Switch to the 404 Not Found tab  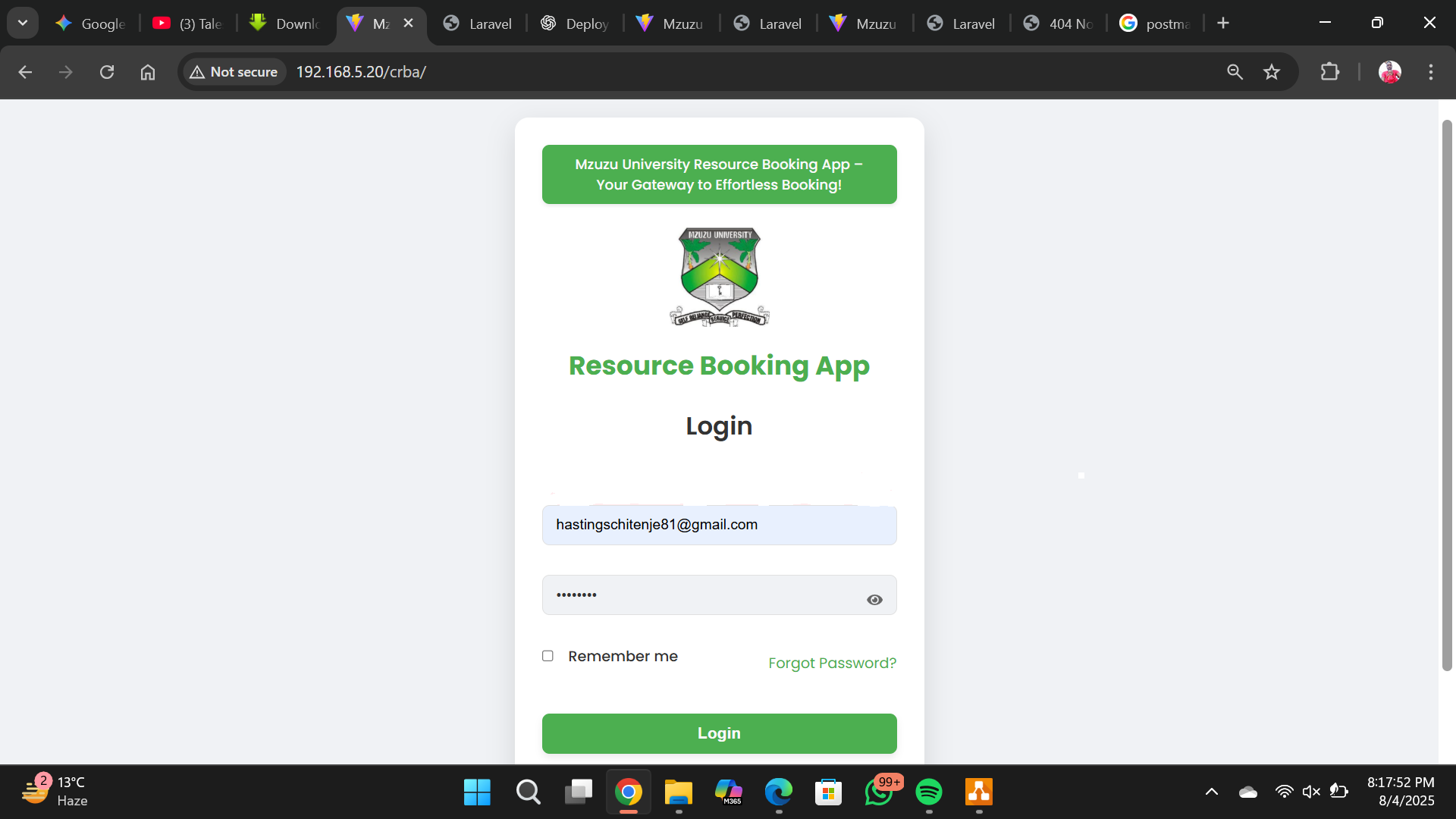point(1059,24)
